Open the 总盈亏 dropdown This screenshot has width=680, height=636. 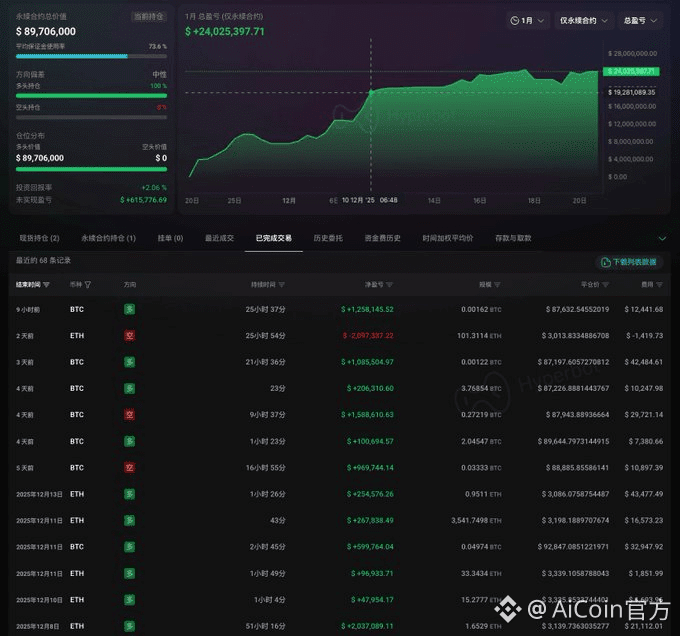coord(640,20)
